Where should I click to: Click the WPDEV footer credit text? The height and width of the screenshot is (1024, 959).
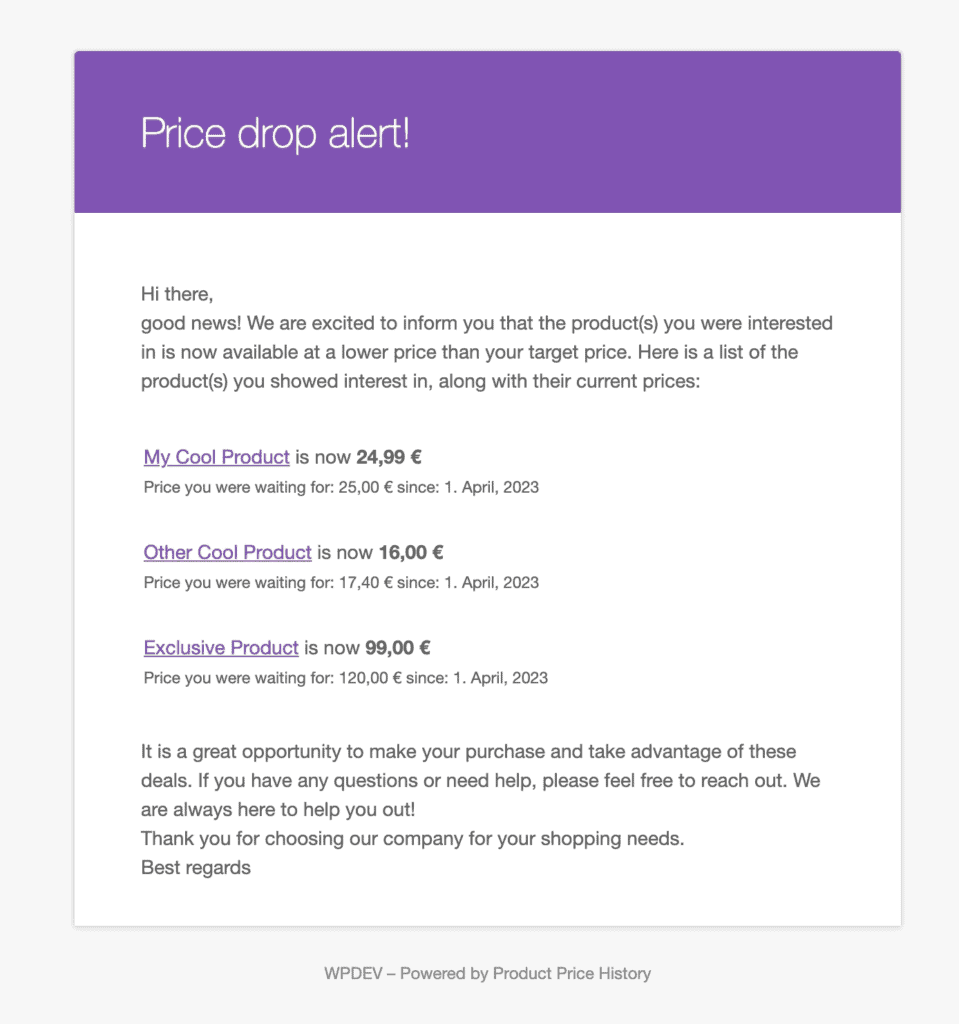(x=347, y=973)
